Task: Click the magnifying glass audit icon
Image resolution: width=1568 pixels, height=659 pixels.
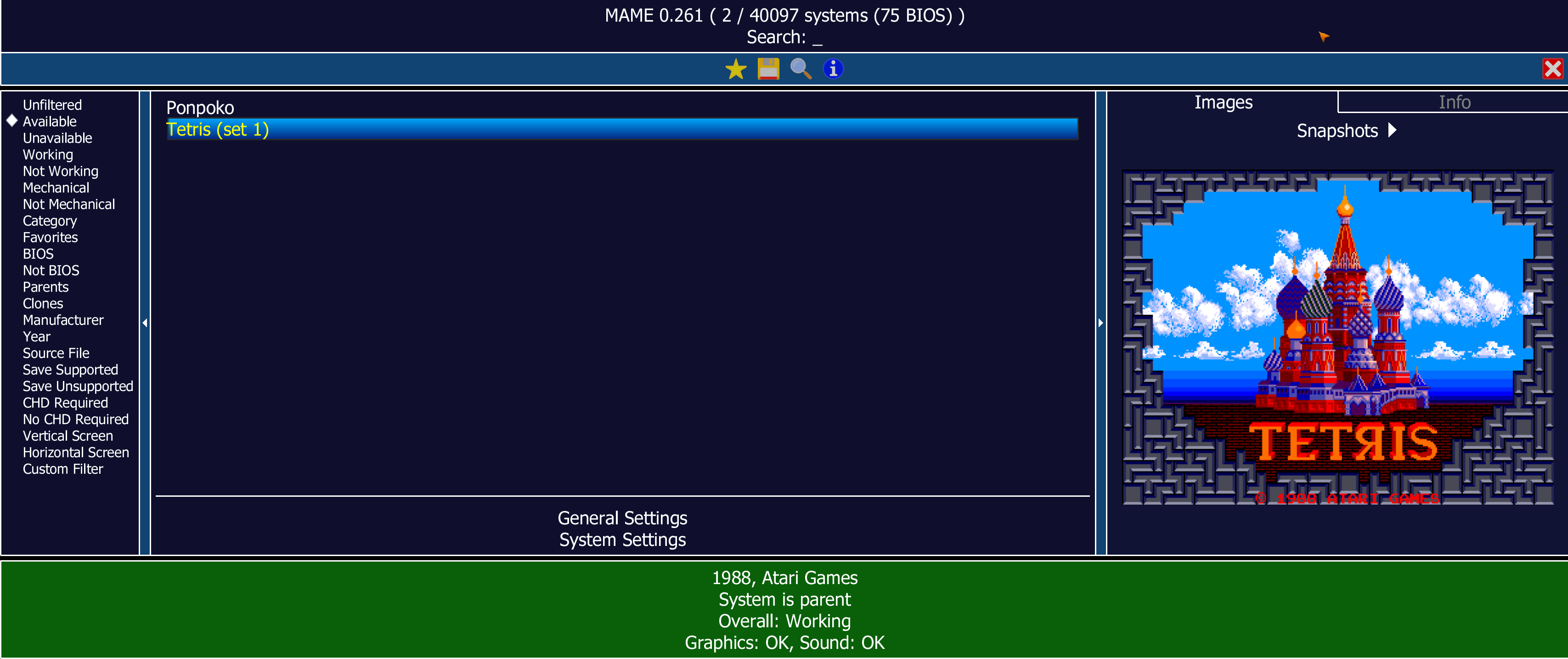Action: (801, 69)
